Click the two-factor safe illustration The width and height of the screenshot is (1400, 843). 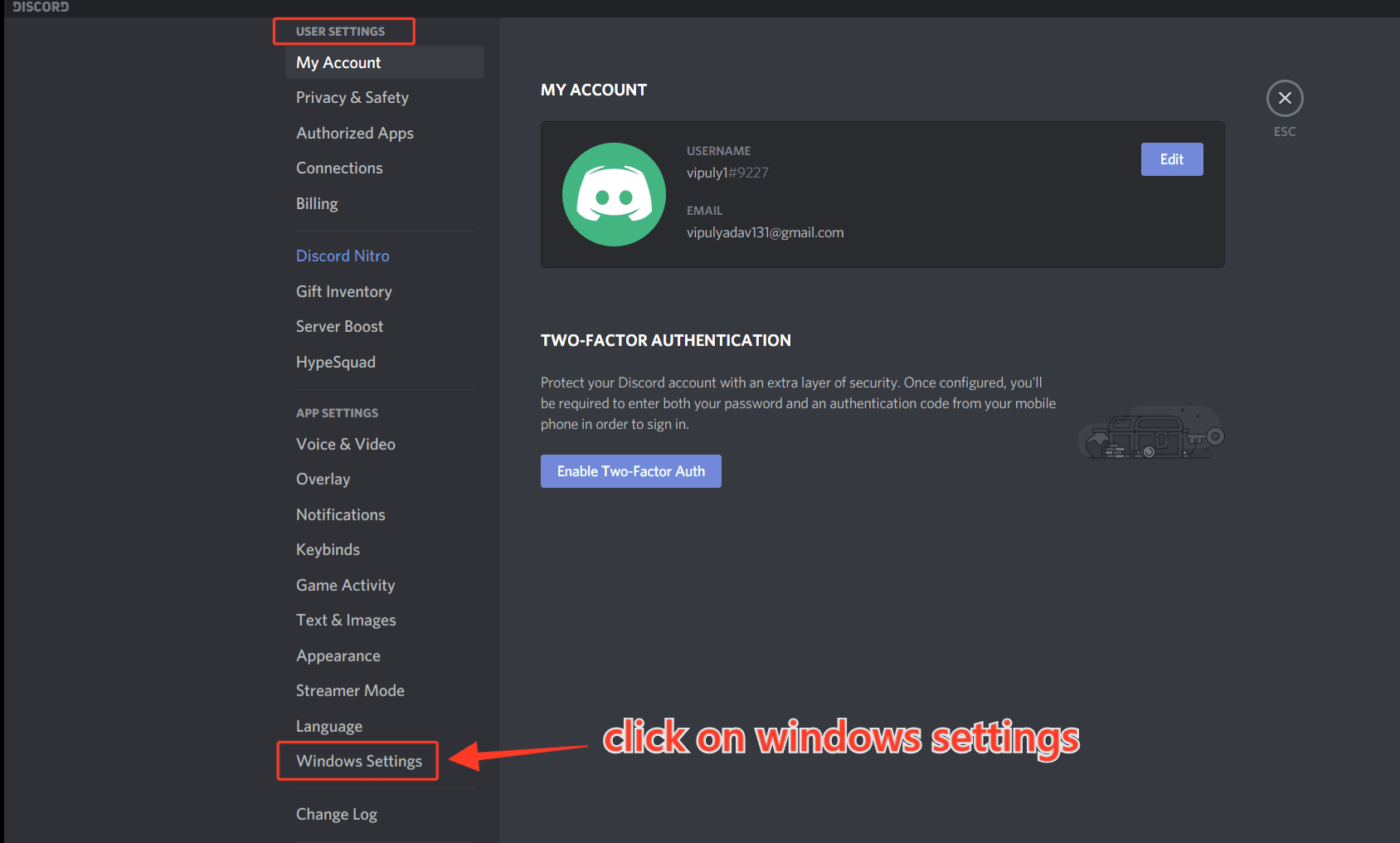[1151, 431]
